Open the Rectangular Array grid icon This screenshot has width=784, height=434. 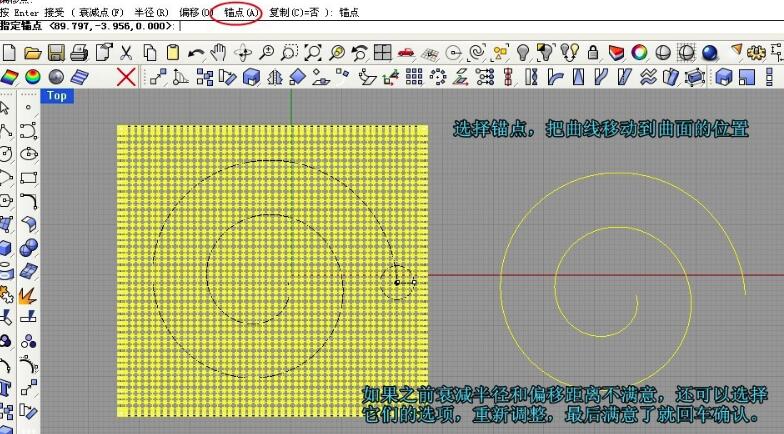click(414, 77)
